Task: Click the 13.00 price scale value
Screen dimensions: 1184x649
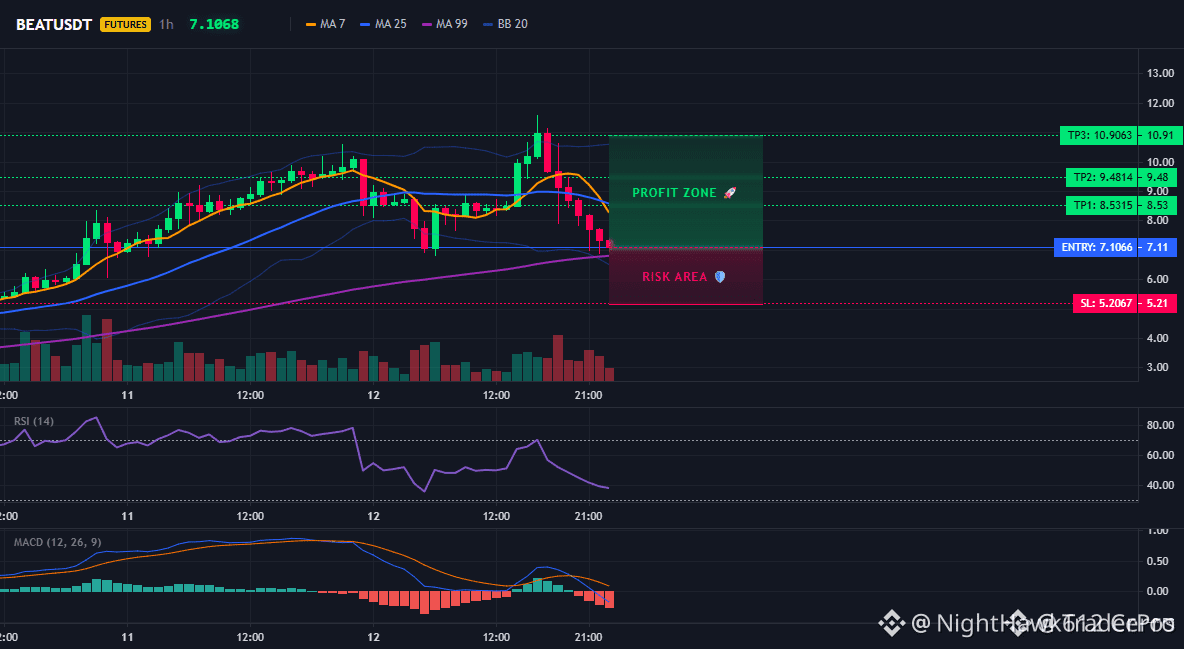Action: [x=1161, y=73]
